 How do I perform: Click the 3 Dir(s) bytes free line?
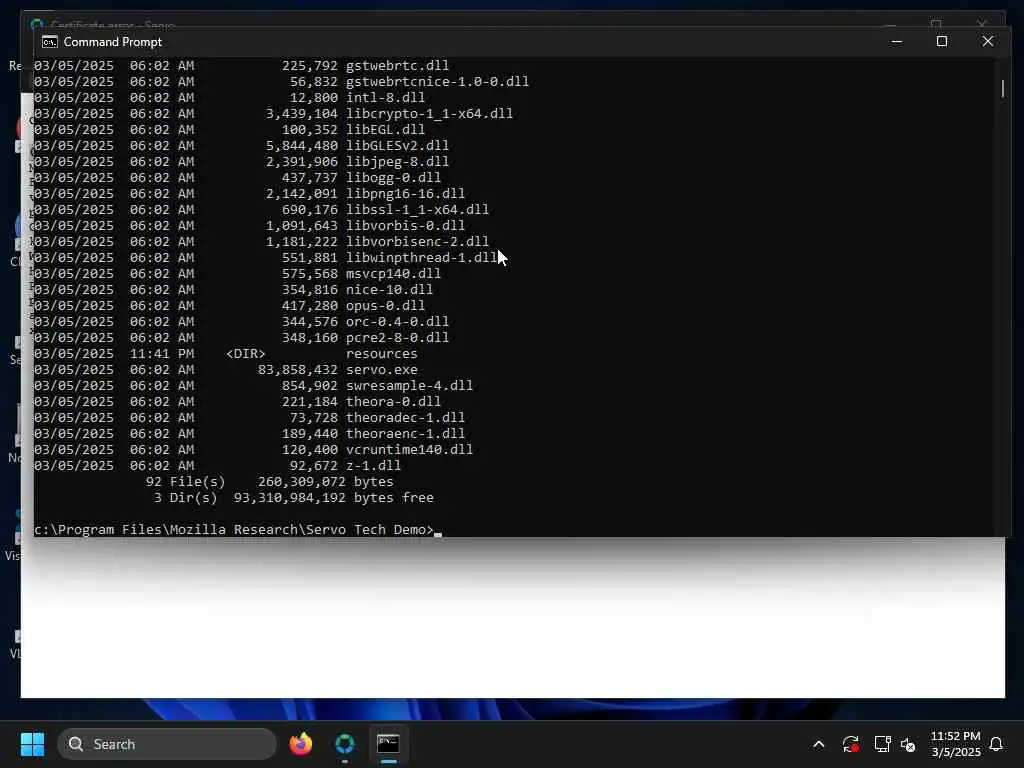point(294,498)
